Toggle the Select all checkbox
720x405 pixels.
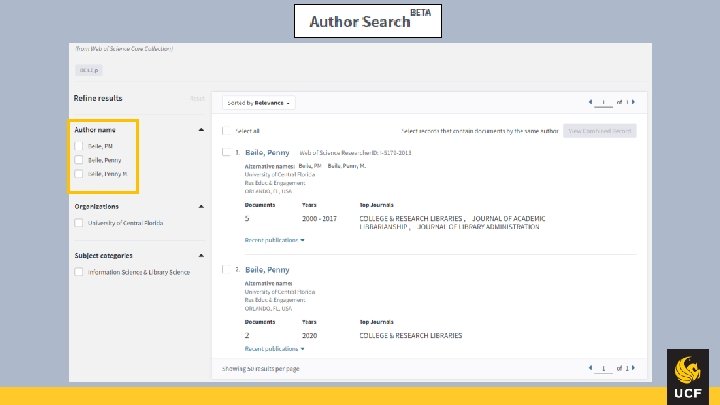pyautogui.click(x=226, y=131)
